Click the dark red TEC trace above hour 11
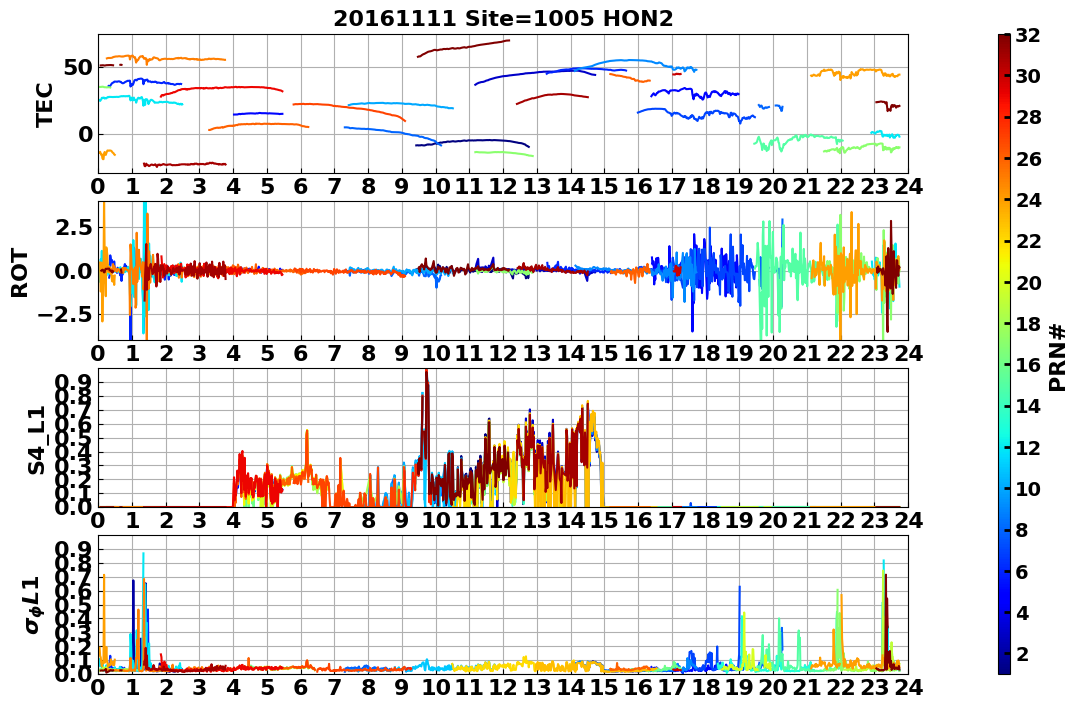The height and width of the screenshot is (709, 1077). (x=464, y=48)
